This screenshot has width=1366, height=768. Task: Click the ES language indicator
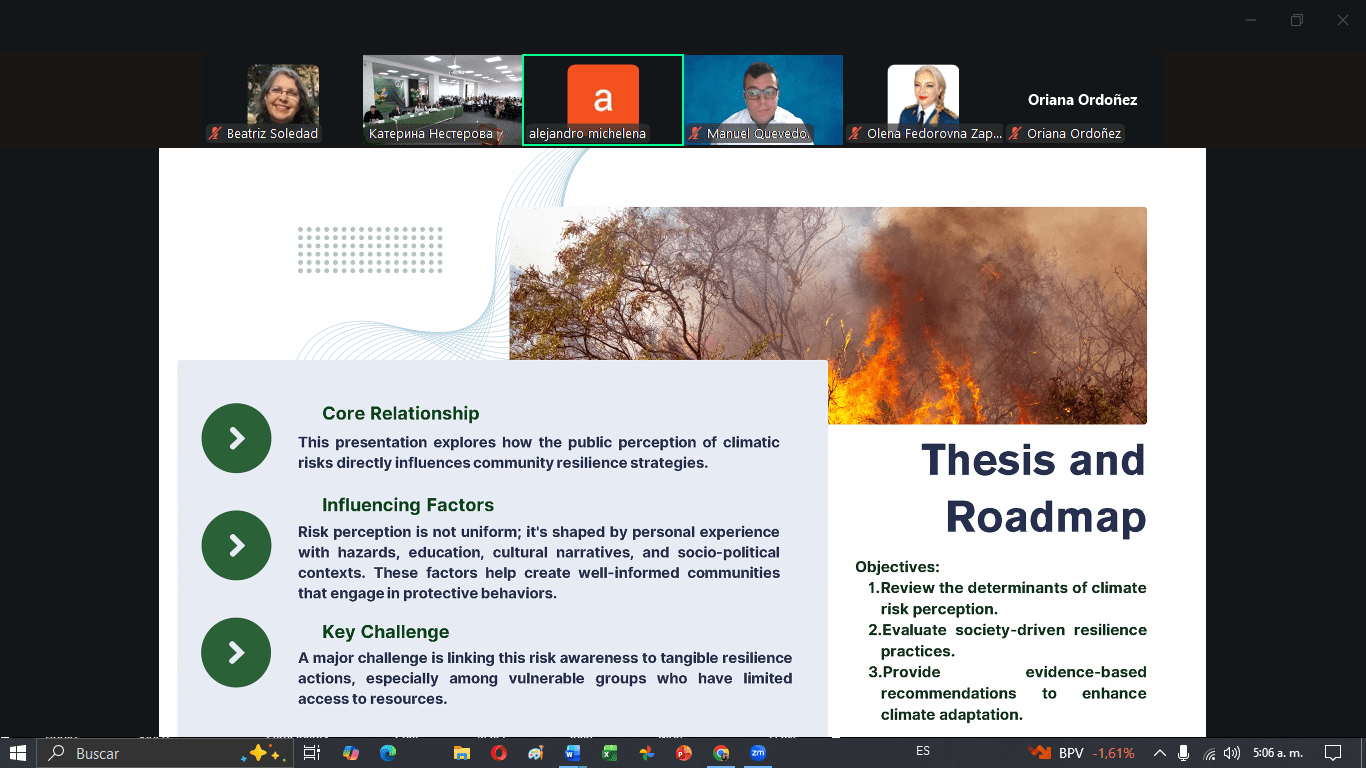coord(923,752)
